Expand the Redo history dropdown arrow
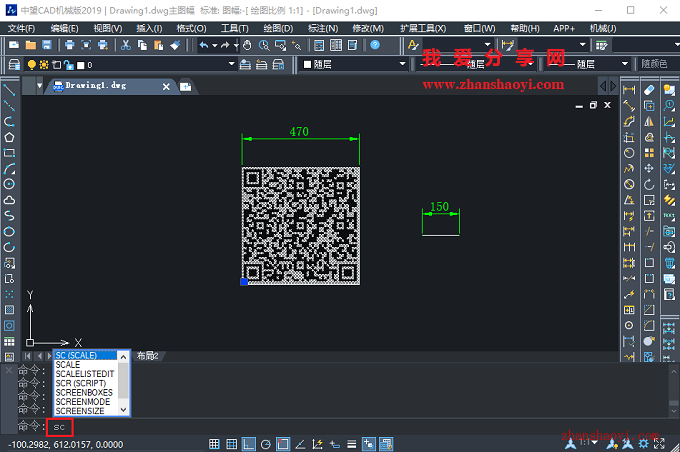The height and width of the screenshot is (452, 680). (x=235, y=45)
